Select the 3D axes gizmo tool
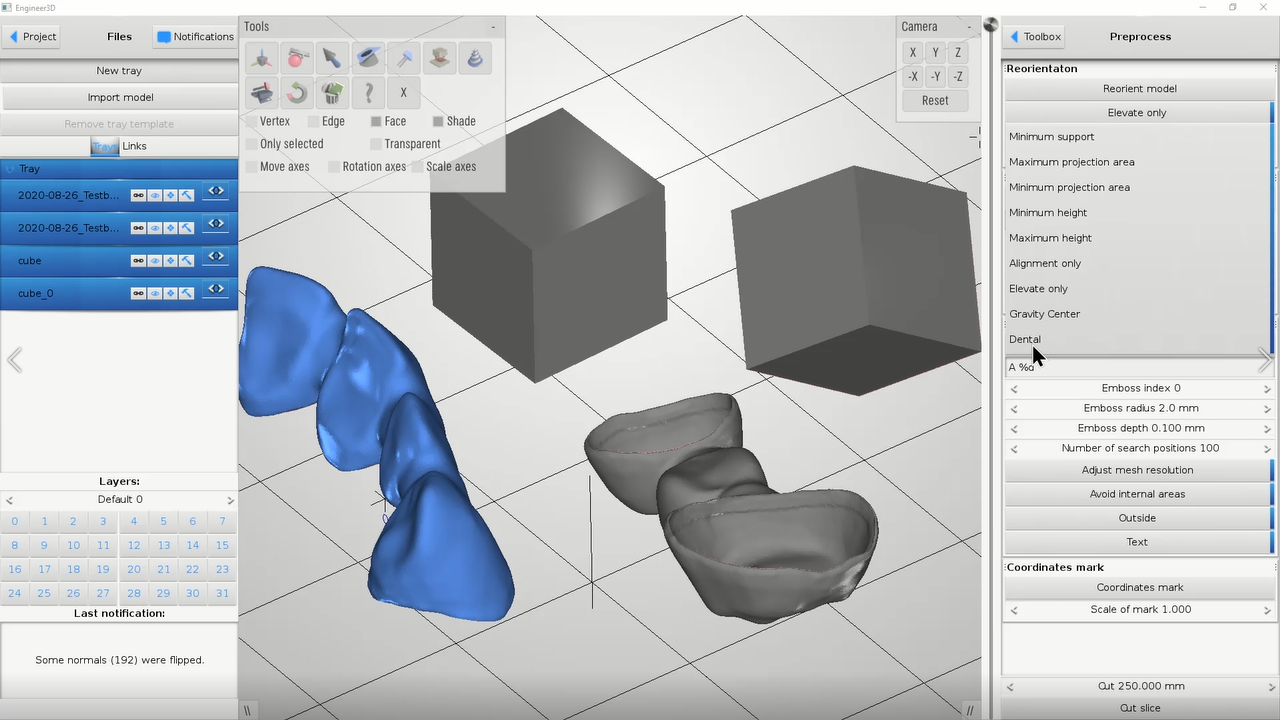The height and width of the screenshot is (720, 1280). click(261, 59)
